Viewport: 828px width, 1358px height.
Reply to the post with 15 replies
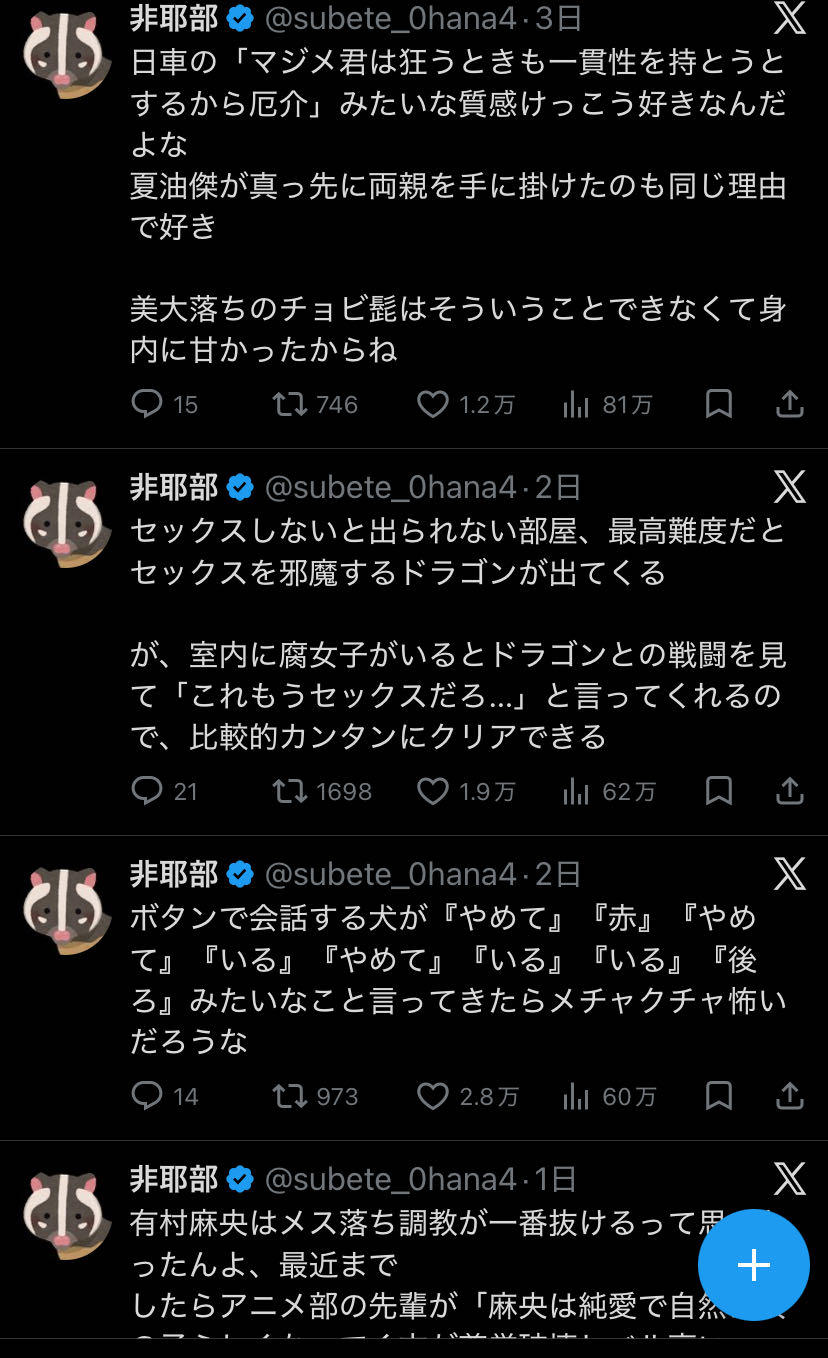pyautogui.click(x=147, y=404)
